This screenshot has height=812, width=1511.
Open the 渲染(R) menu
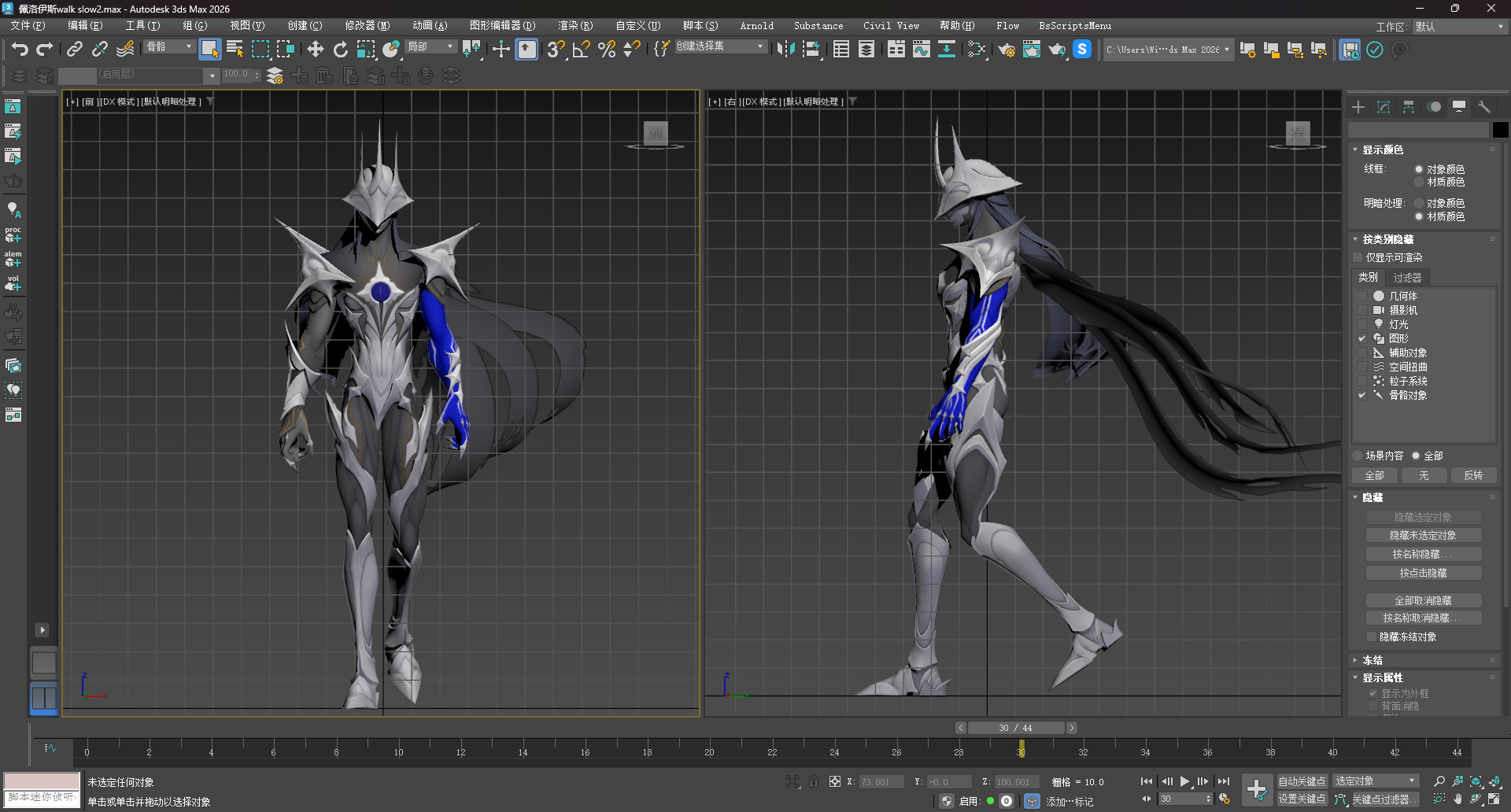click(x=575, y=26)
